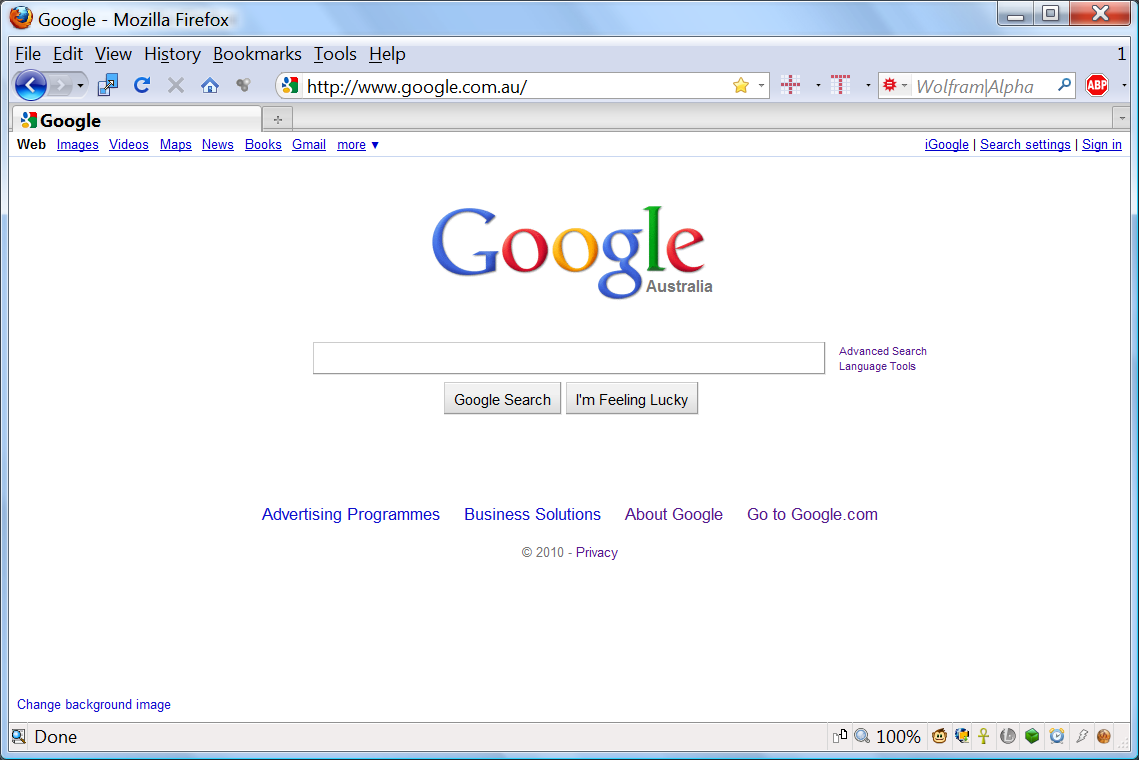Open the Bookmarks menu
The height and width of the screenshot is (760, 1139).
tap(257, 54)
